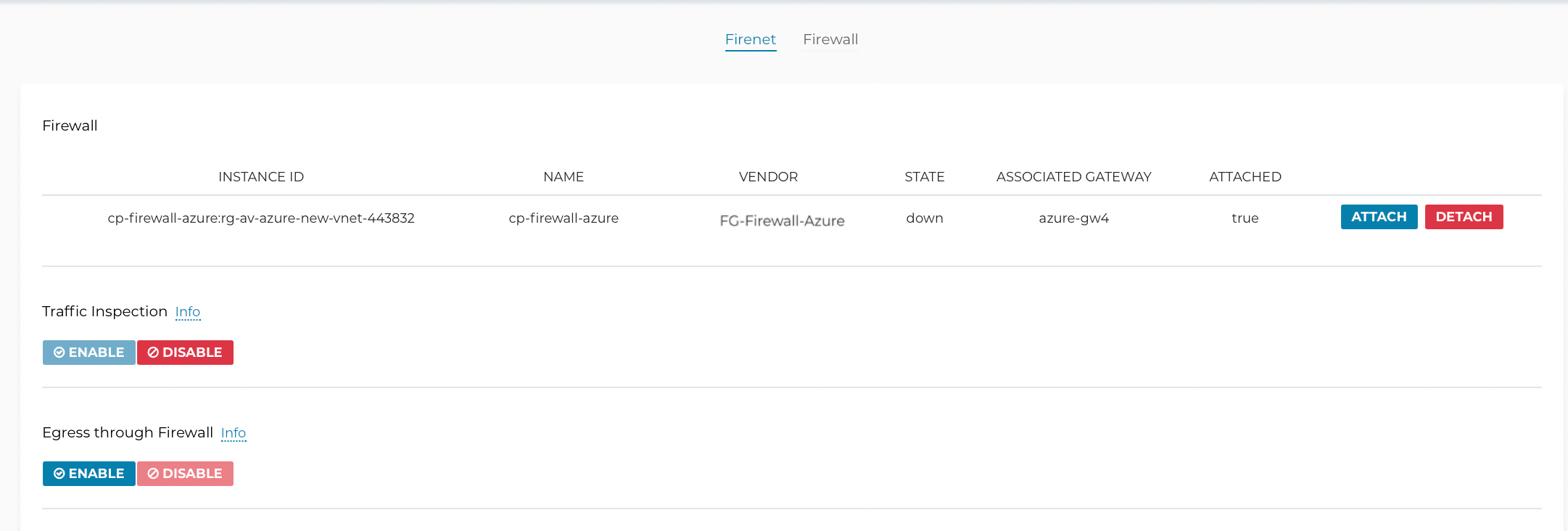The image size is (1568, 531).
Task: Open Egress through Firewall Info link
Action: point(233,433)
